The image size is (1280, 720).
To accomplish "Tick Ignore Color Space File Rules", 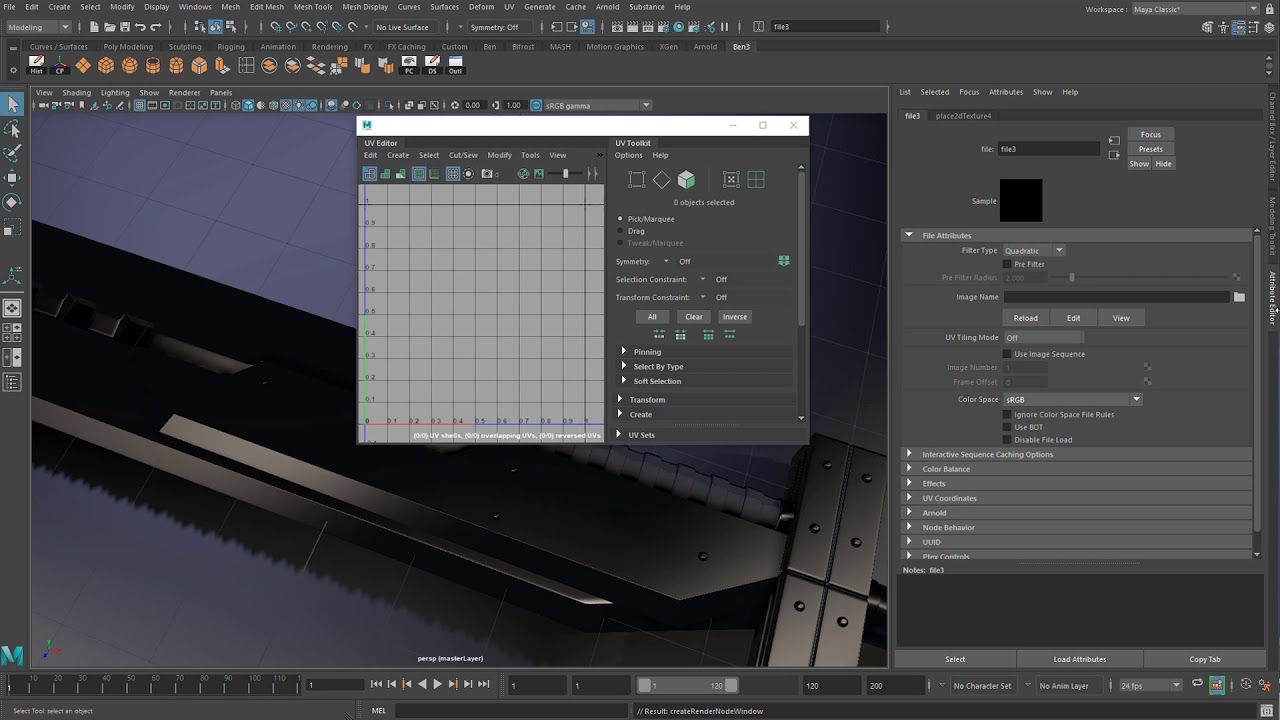I will (1007, 414).
